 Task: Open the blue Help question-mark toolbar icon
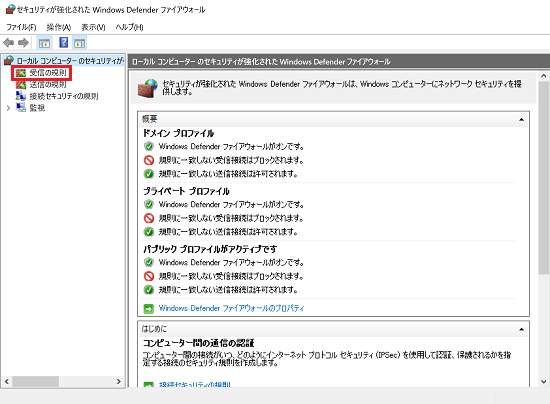point(63,43)
